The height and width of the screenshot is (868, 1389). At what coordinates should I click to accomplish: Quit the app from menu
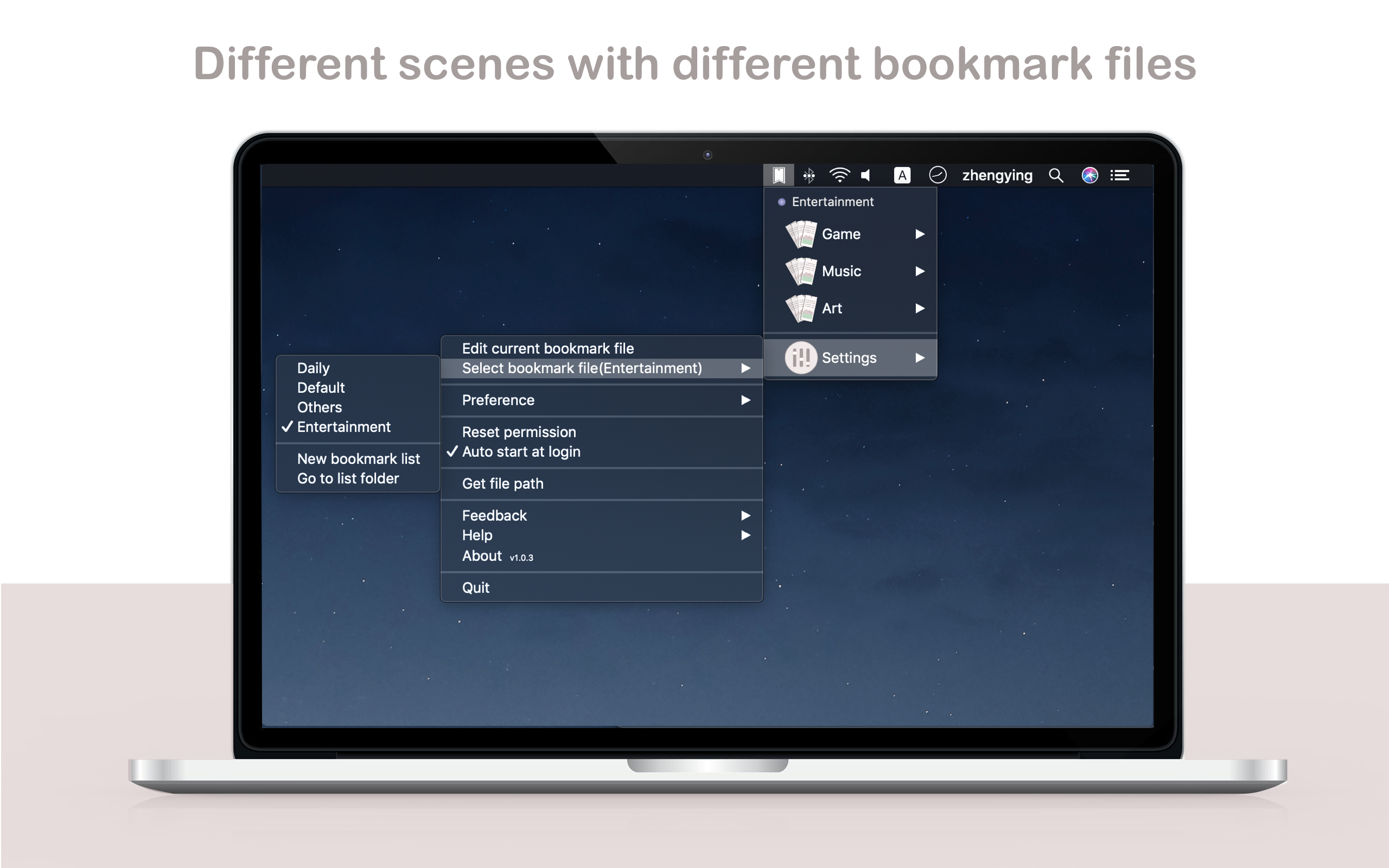point(476,588)
